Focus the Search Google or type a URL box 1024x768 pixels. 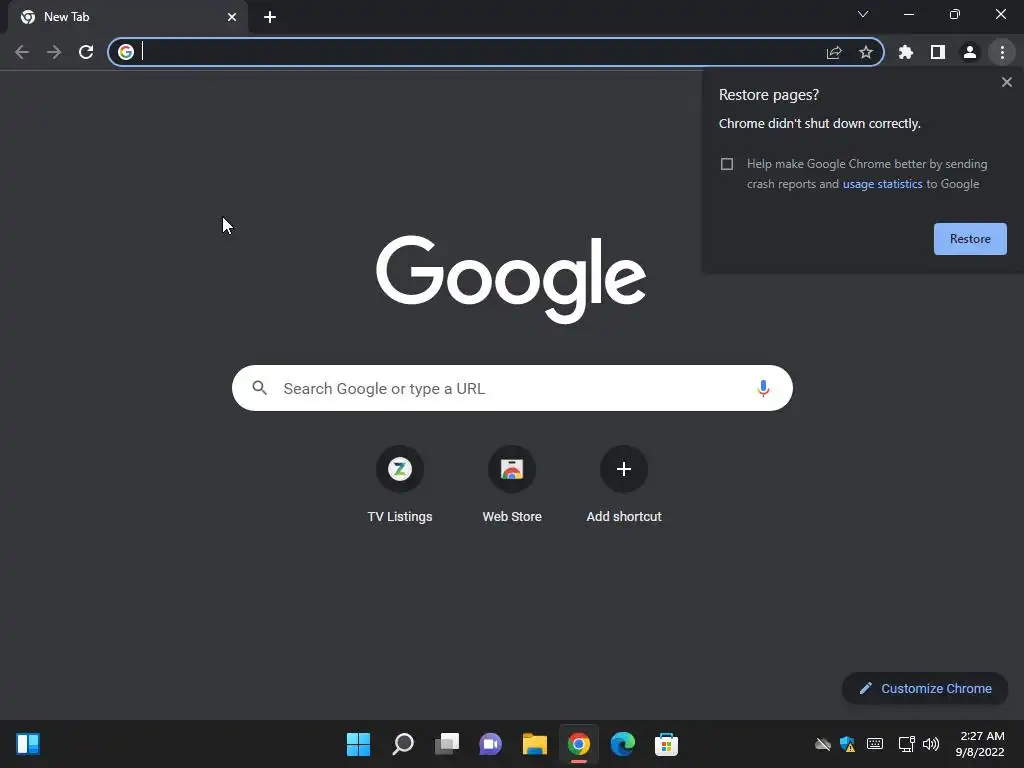pos(512,389)
